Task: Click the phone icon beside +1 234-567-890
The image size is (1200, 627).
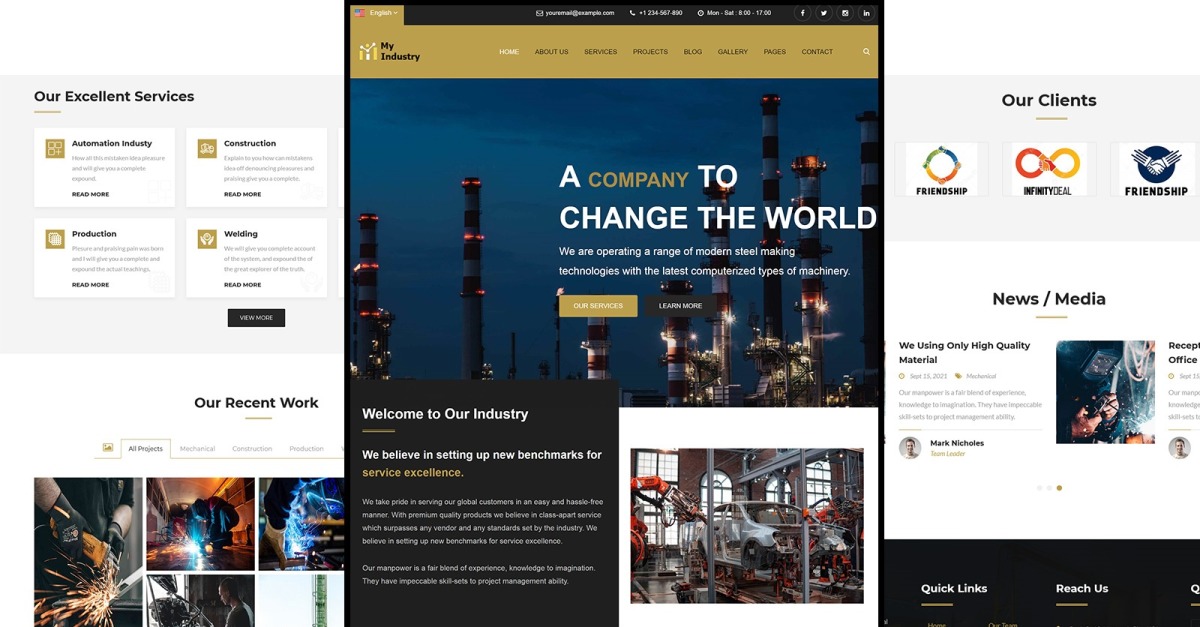Action: [632, 13]
